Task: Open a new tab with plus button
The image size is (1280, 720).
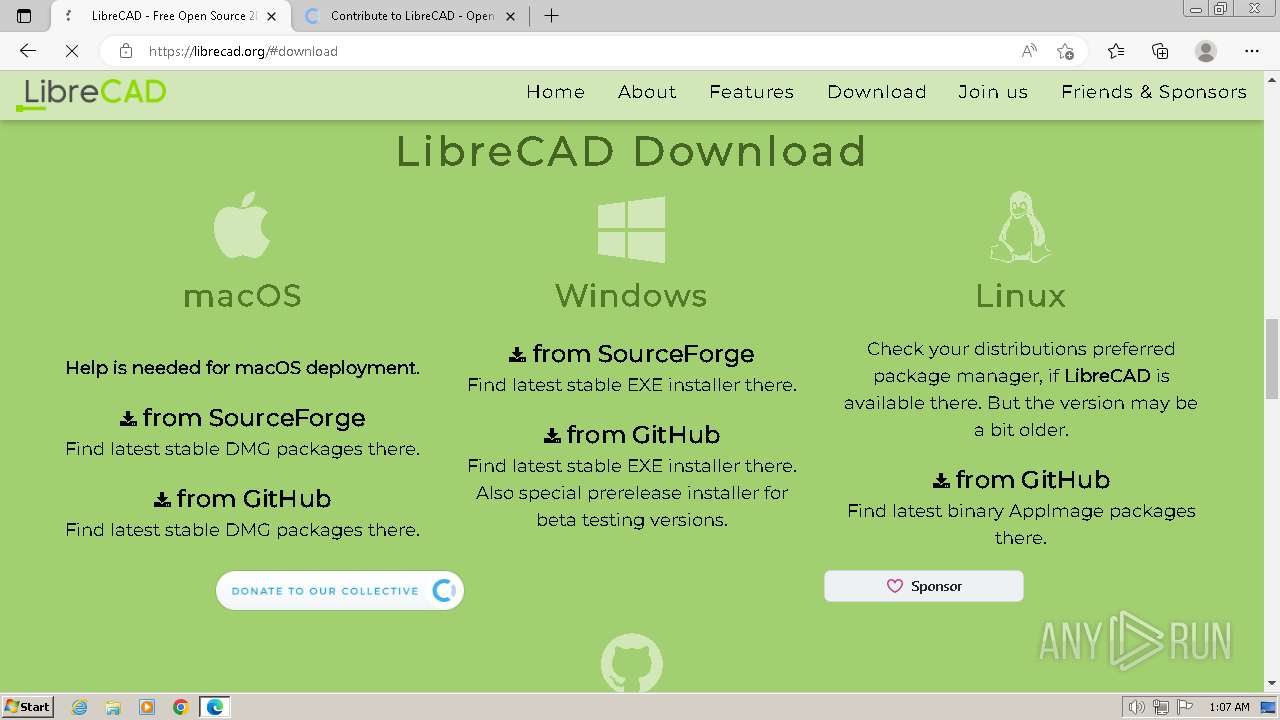Action: click(x=551, y=16)
